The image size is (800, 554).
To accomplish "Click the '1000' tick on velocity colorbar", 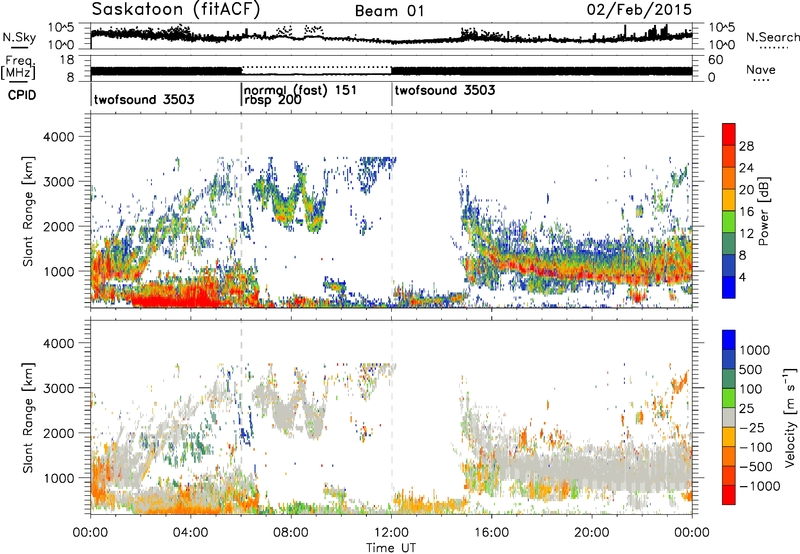I will coord(754,350).
